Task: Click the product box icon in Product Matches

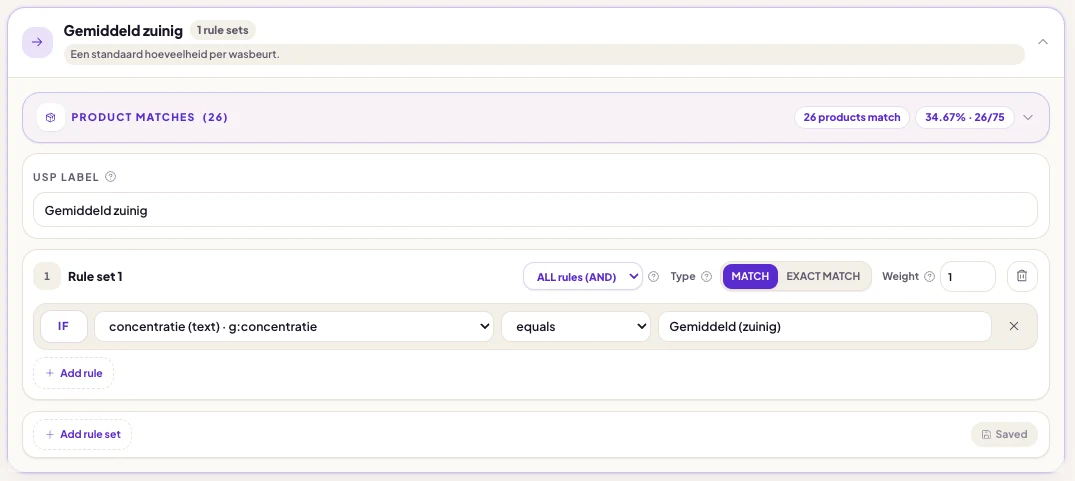Action: (x=51, y=117)
